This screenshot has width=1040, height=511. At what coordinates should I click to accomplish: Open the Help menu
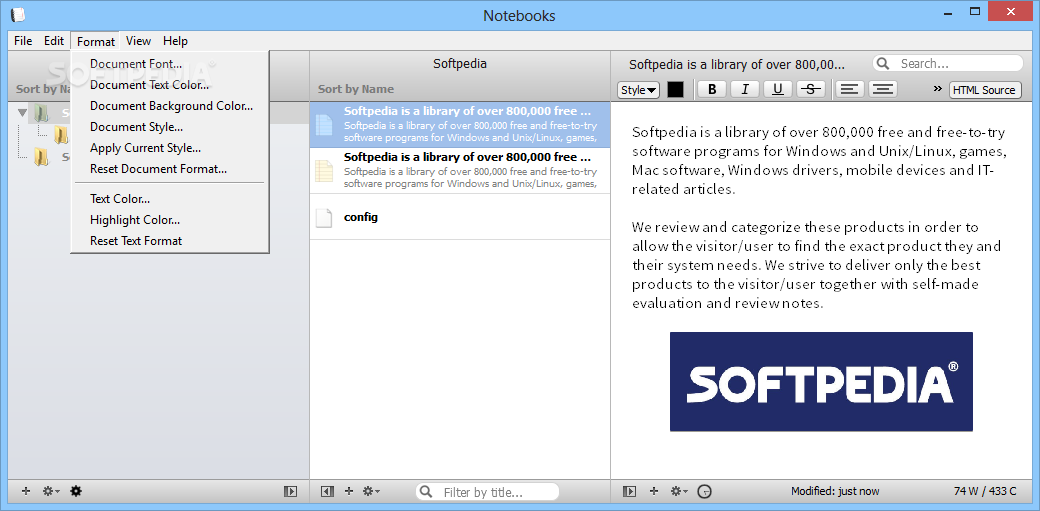pos(175,41)
